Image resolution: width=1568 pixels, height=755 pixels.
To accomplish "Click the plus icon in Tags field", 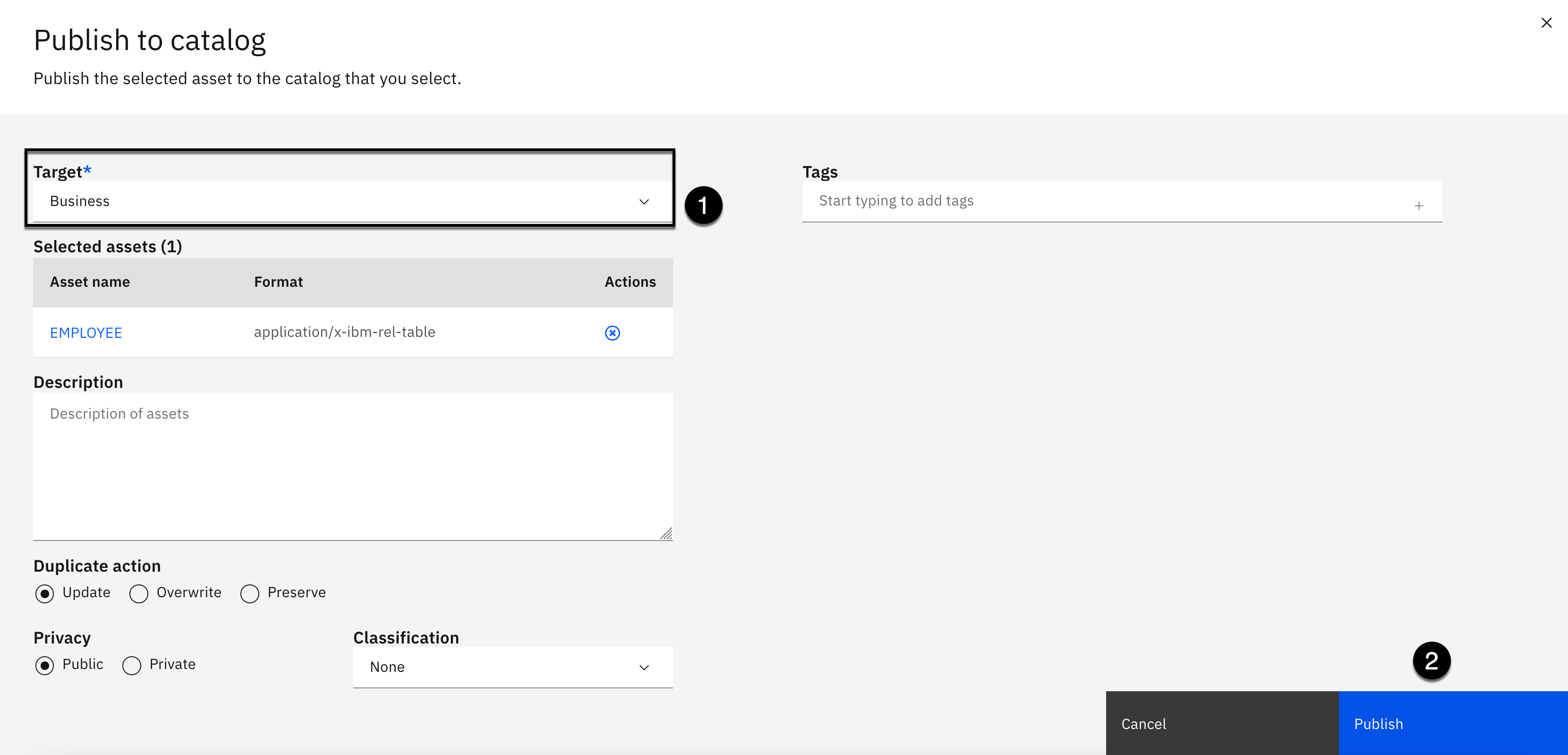I will [x=1419, y=206].
